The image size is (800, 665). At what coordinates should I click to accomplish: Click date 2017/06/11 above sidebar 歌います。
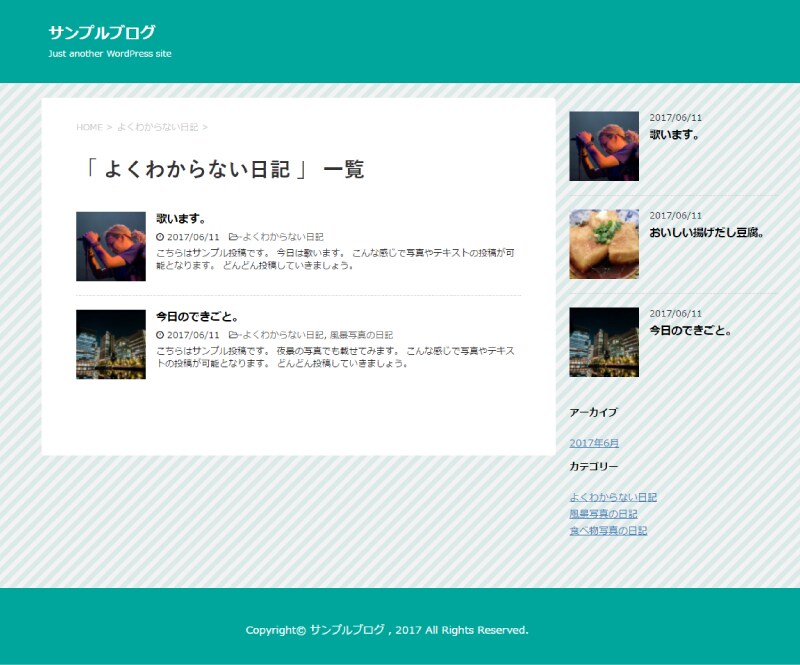point(676,117)
